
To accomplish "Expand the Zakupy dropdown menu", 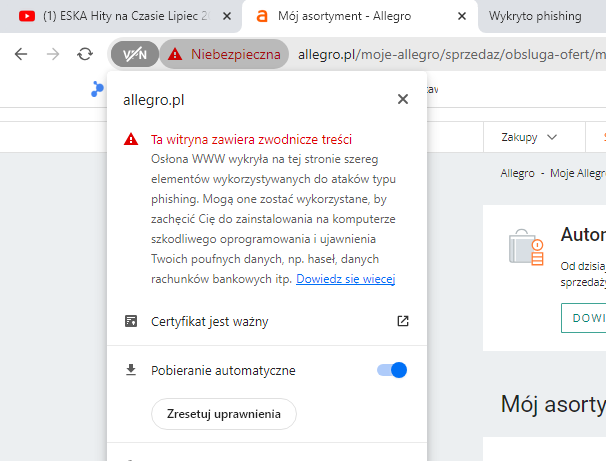I will tap(529, 137).
